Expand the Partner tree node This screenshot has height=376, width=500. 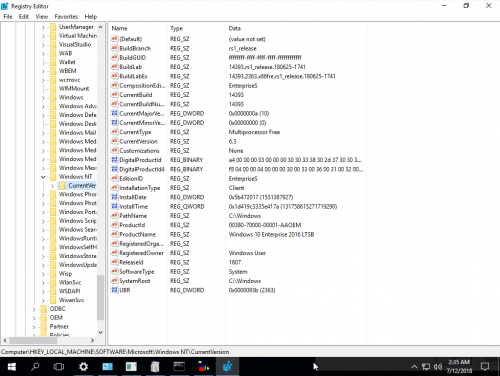coord(34,327)
